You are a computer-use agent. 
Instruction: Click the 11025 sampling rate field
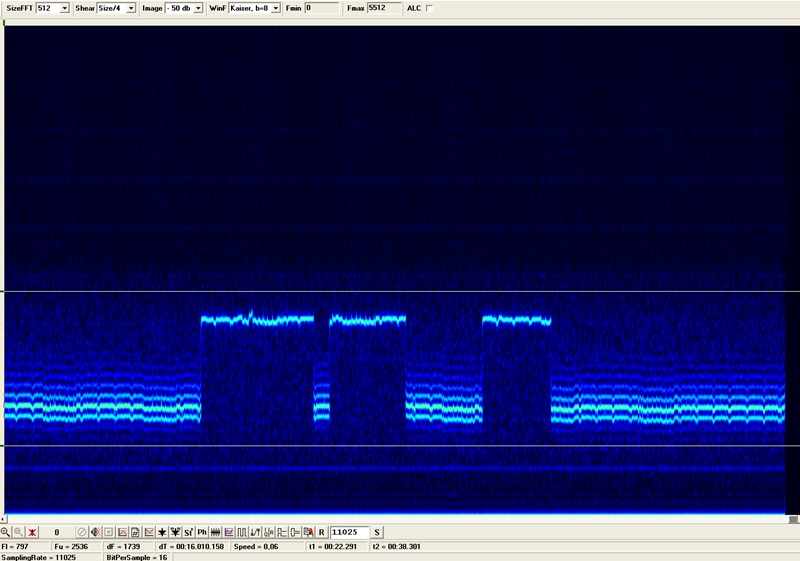(x=349, y=533)
